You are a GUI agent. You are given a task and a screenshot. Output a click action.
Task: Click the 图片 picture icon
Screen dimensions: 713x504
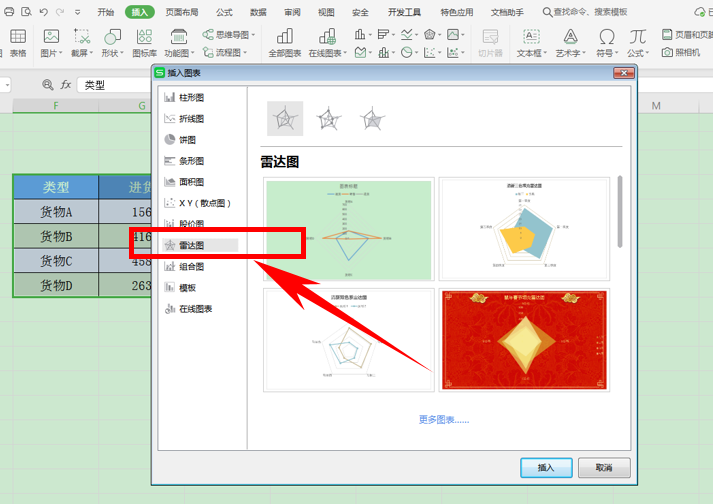pos(51,36)
